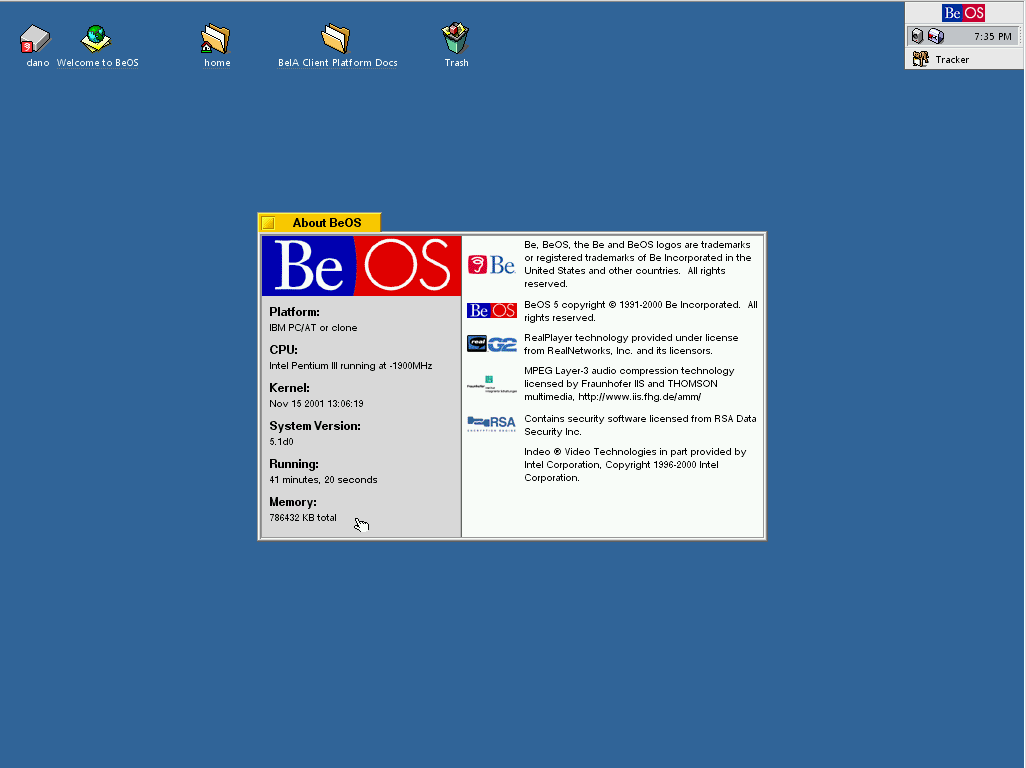
Task: Click the Be trademarks notice text
Action: (x=638, y=264)
